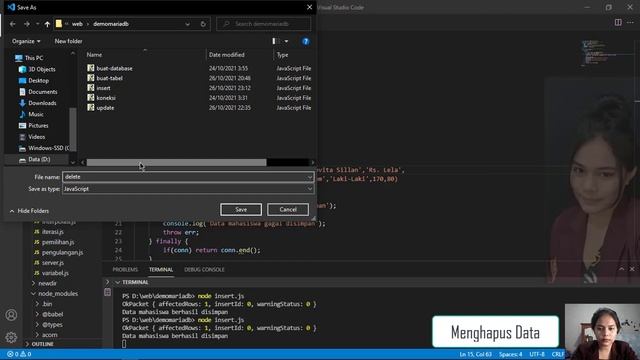Collapse node_modules folder in explorer
Viewport: 640px width, 360px height.
click(58, 293)
